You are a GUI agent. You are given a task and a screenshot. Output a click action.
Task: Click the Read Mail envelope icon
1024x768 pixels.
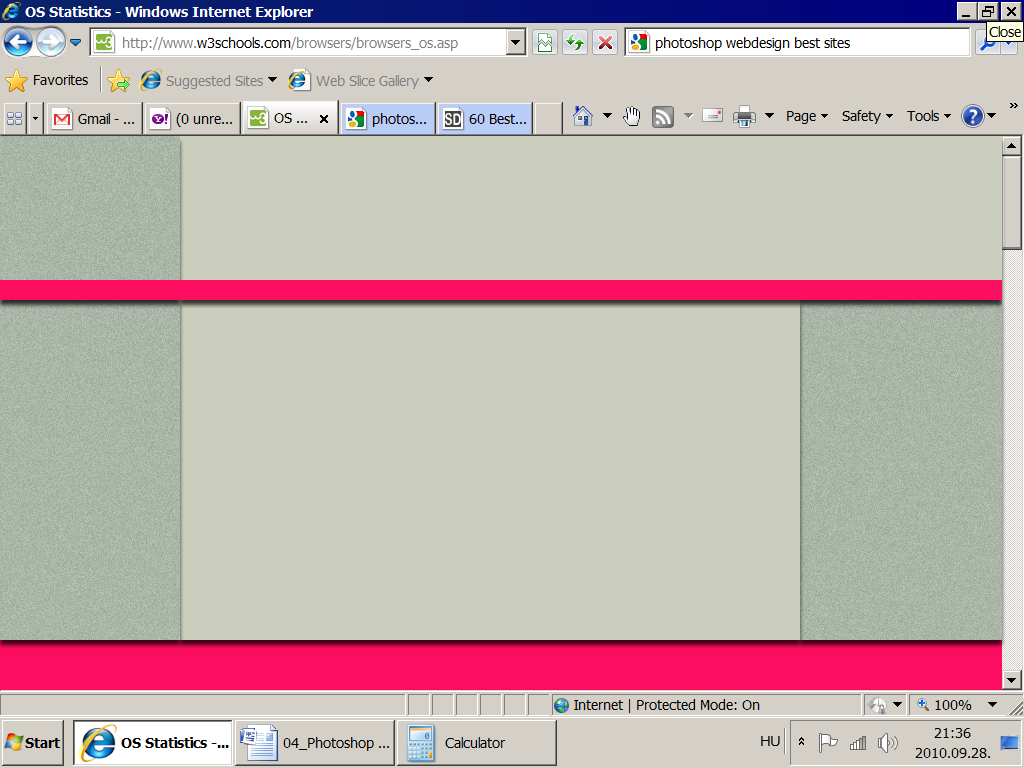tap(712, 116)
